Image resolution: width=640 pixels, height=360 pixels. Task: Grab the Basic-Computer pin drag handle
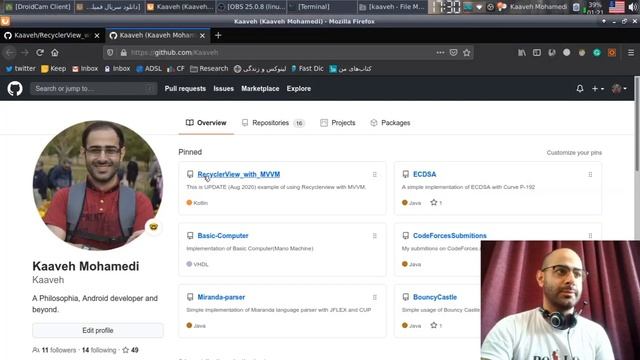tap(374, 236)
